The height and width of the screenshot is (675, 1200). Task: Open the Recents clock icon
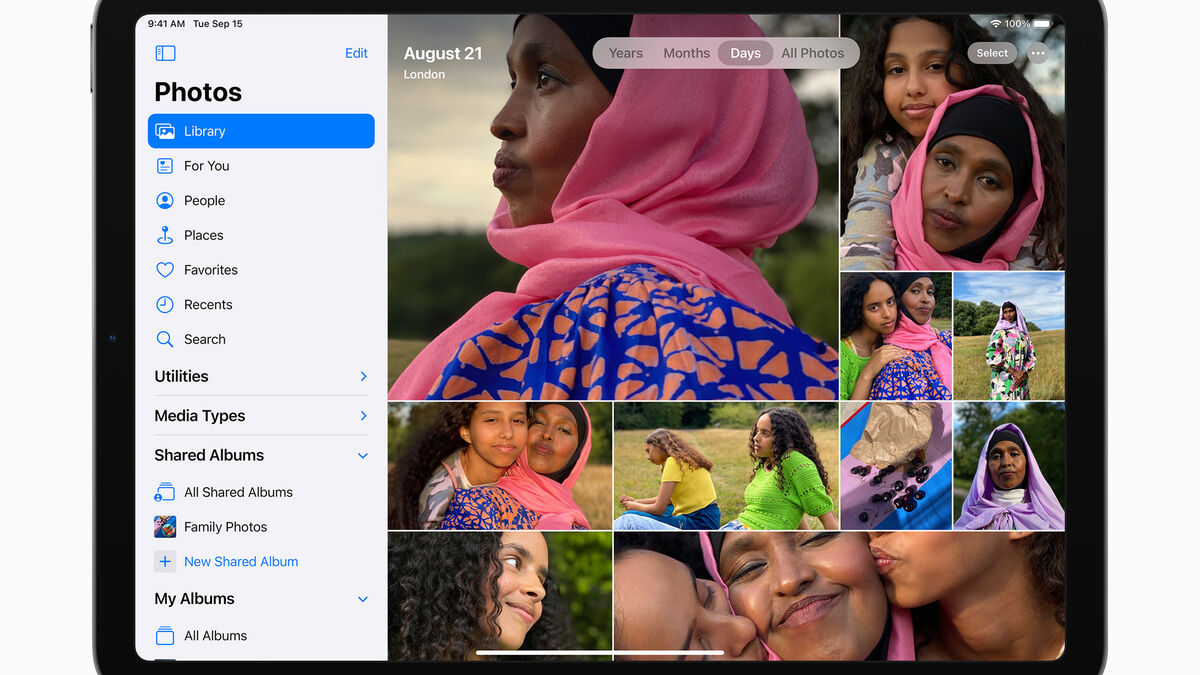tap(166, 305)
